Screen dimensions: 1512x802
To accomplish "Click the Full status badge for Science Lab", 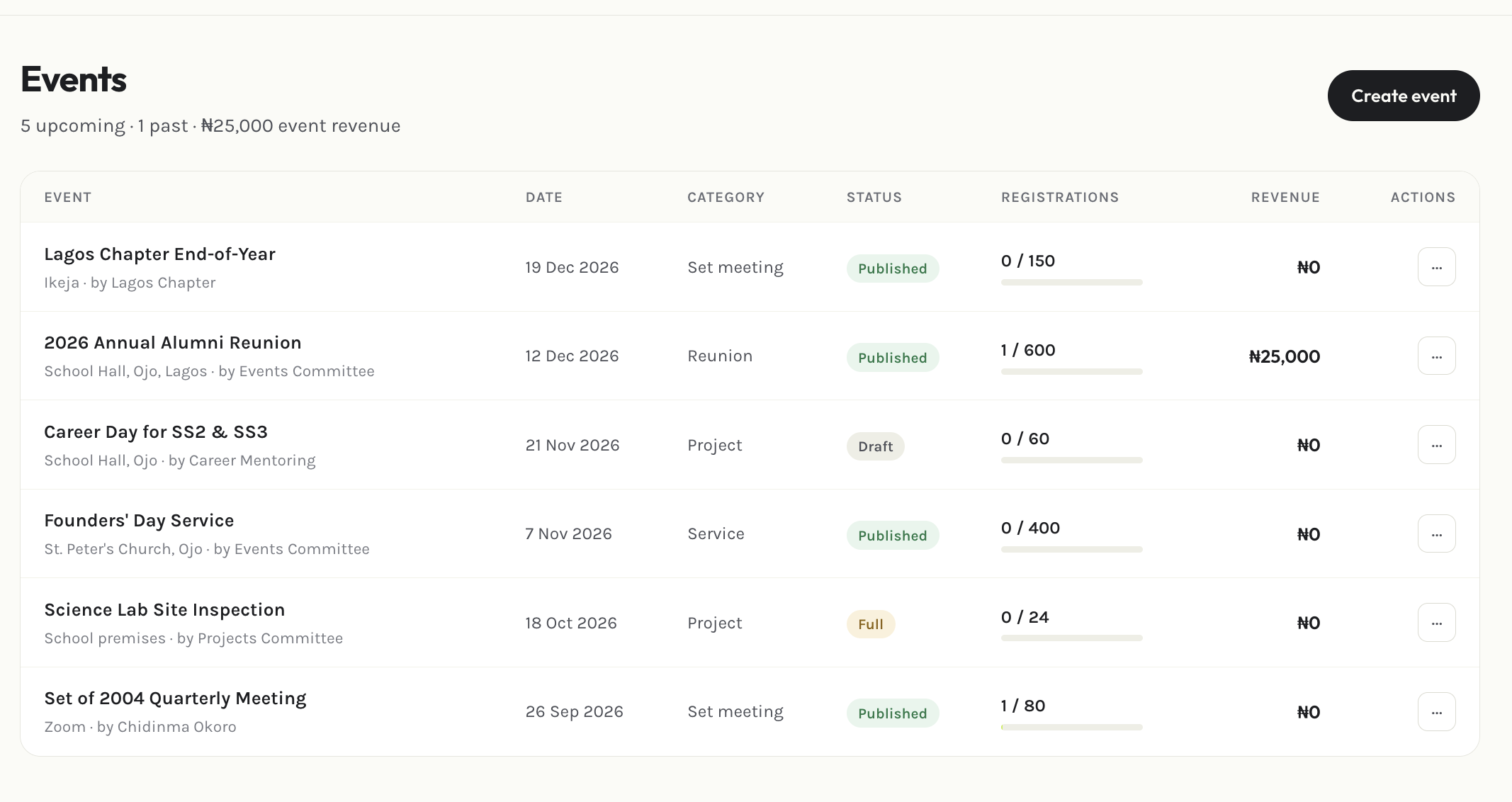I will [871, 624].
